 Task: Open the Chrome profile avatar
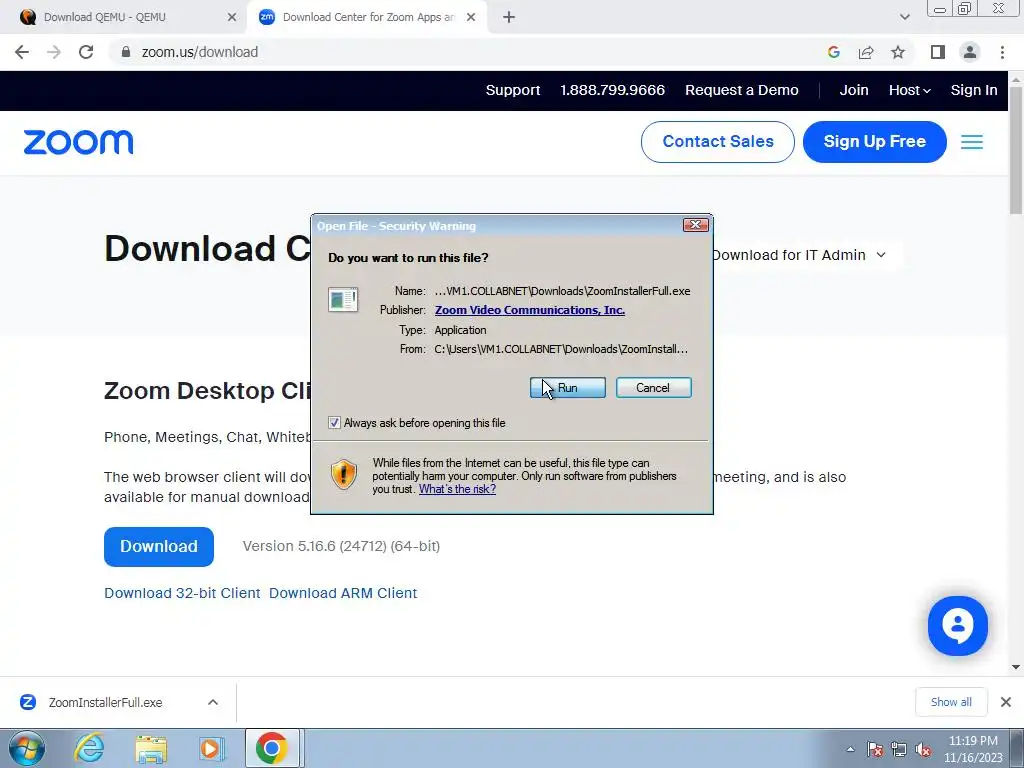(x=970, y=52)
